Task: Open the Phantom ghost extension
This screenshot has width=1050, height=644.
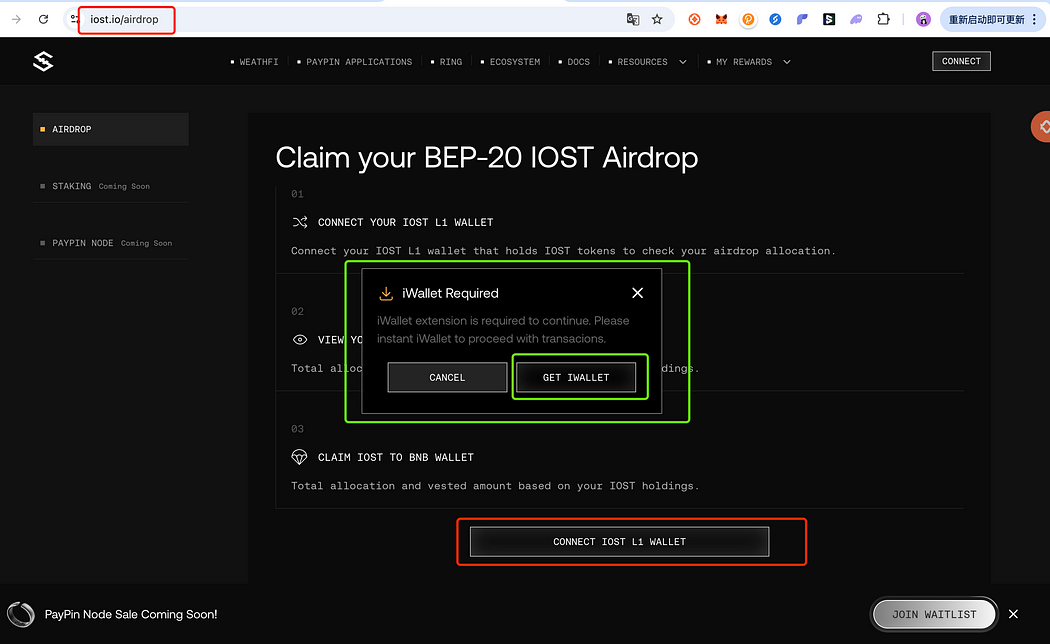Action: (856, 19)
